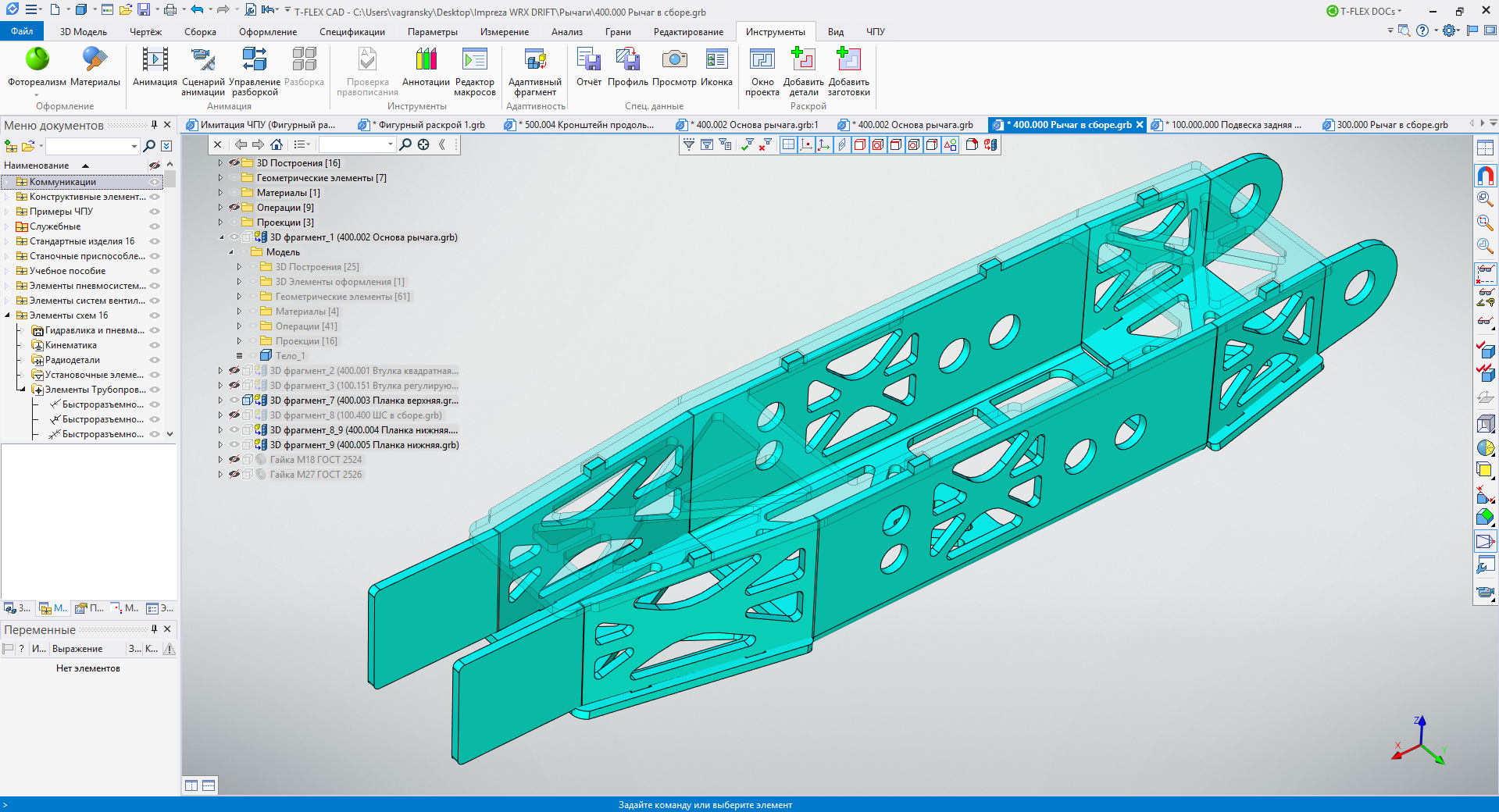Open Управление разборкой
This screenshot has height=812, width=1499.
point(255,71)
